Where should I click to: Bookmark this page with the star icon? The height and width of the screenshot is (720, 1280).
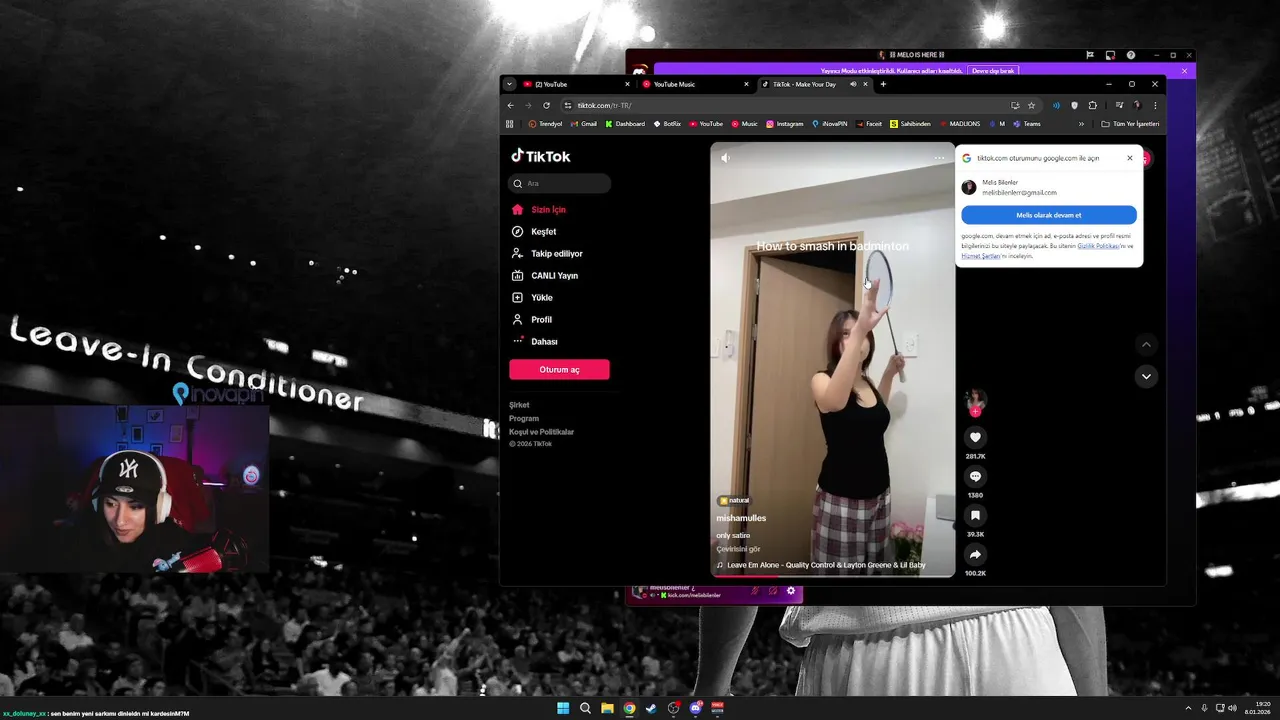point(1031,105)
